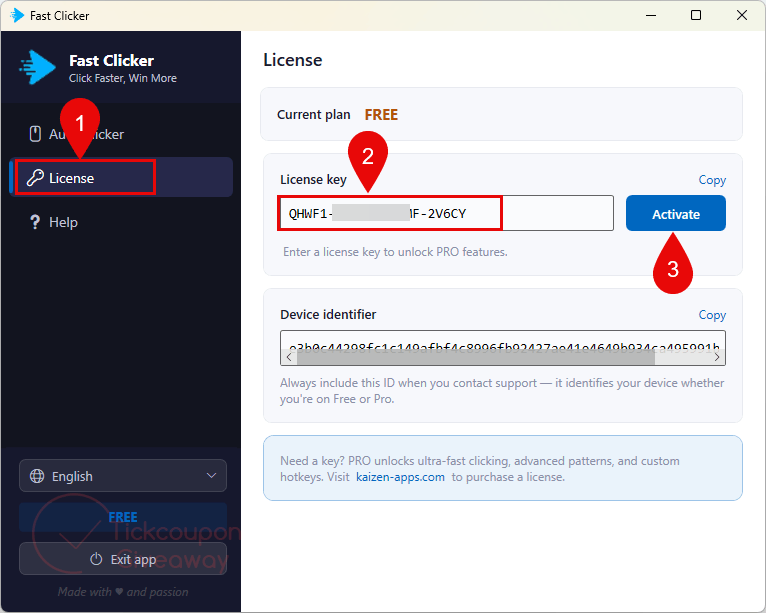Click 'Enter a license key to unlock PRO features.'
The height and width of the screenshot is (613, 766).
coord(395,252)
